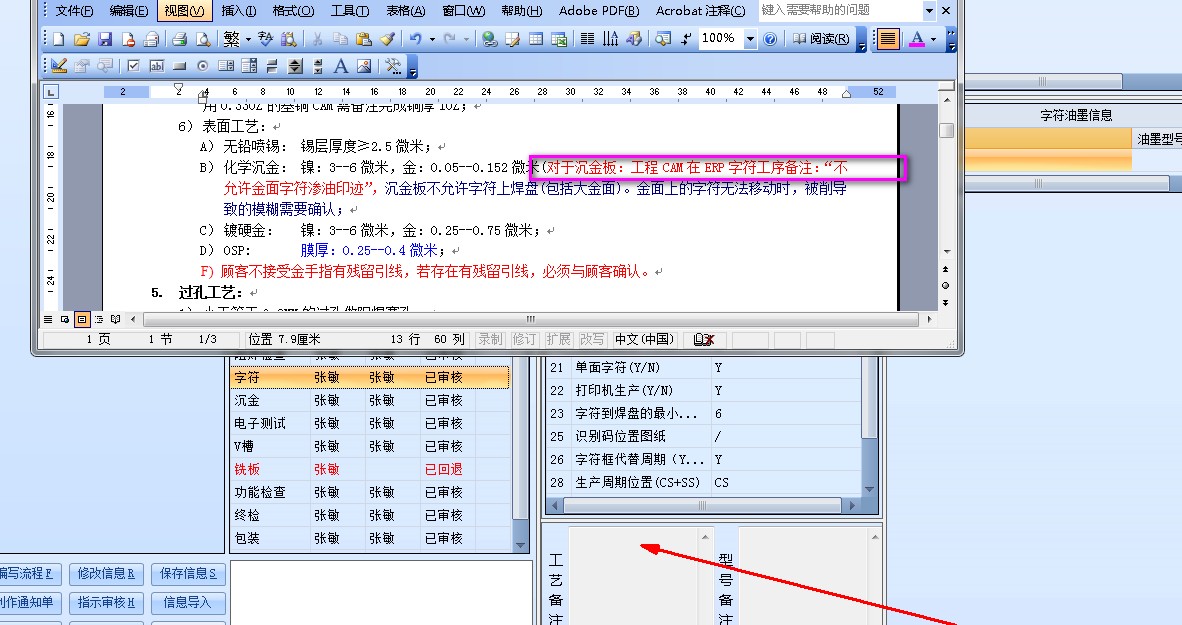
Task: Select the red 铣板 row marked 已回退
Action: pos(370,469)
